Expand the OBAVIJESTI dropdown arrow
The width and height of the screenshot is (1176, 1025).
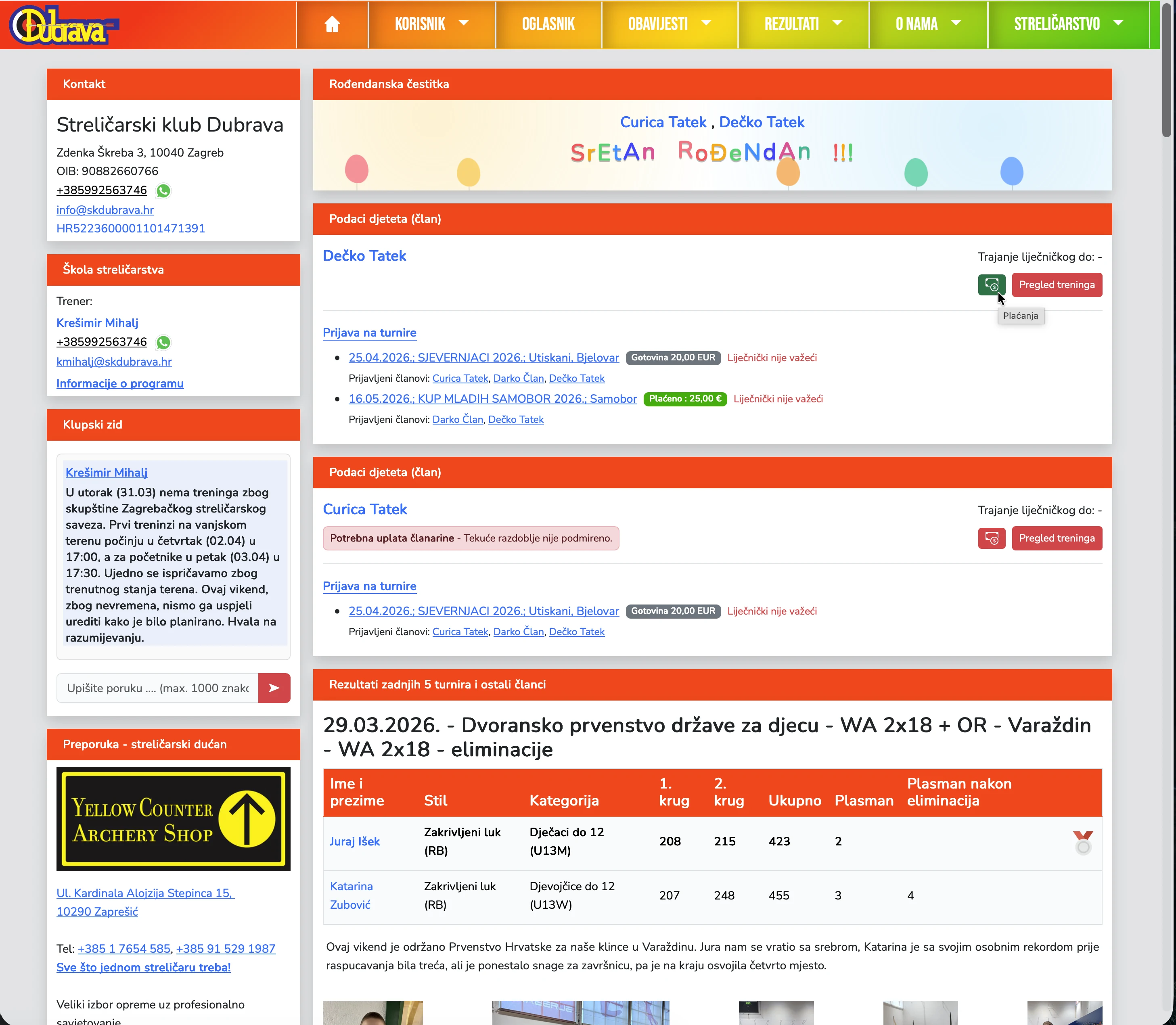click(706, 23)
